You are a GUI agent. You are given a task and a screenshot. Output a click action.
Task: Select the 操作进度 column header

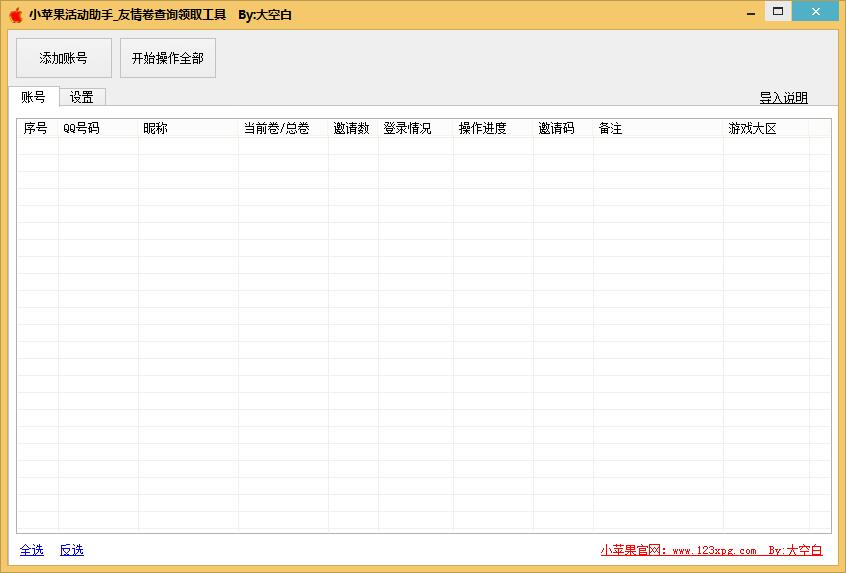coord(483,129)
